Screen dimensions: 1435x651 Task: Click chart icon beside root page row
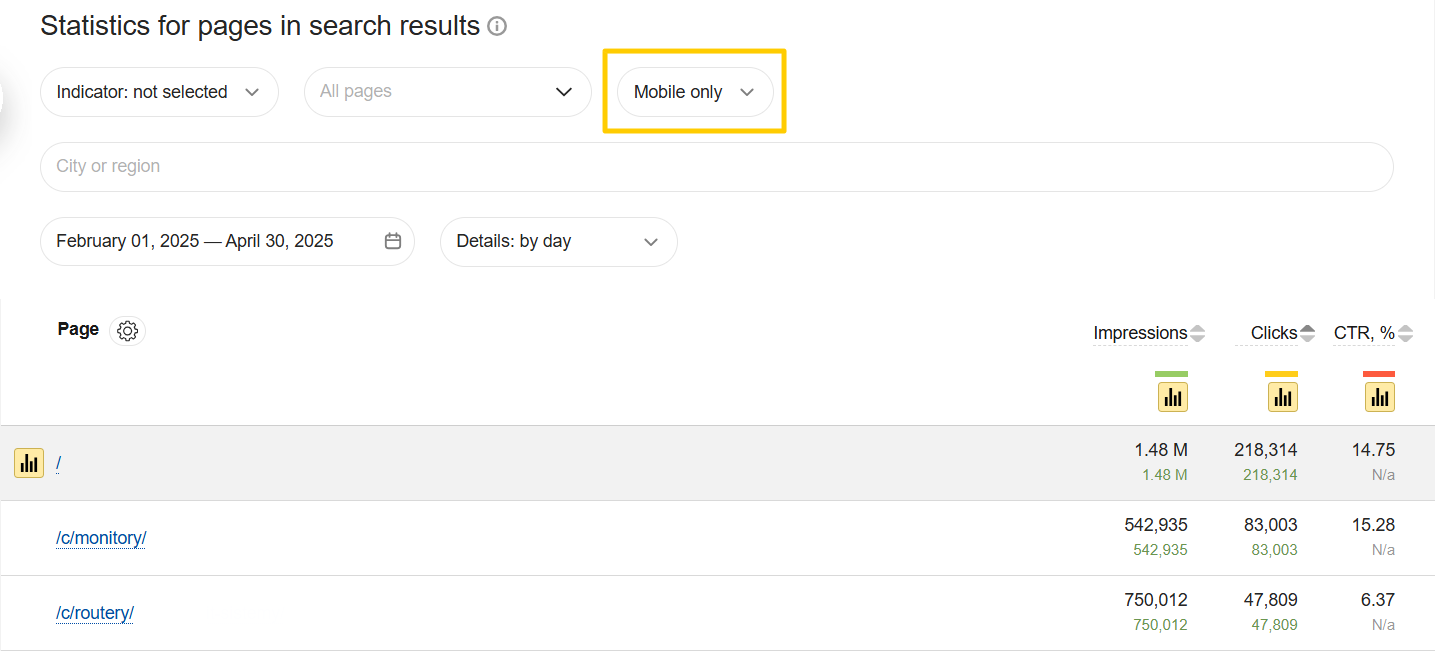(x=29, y=463)
